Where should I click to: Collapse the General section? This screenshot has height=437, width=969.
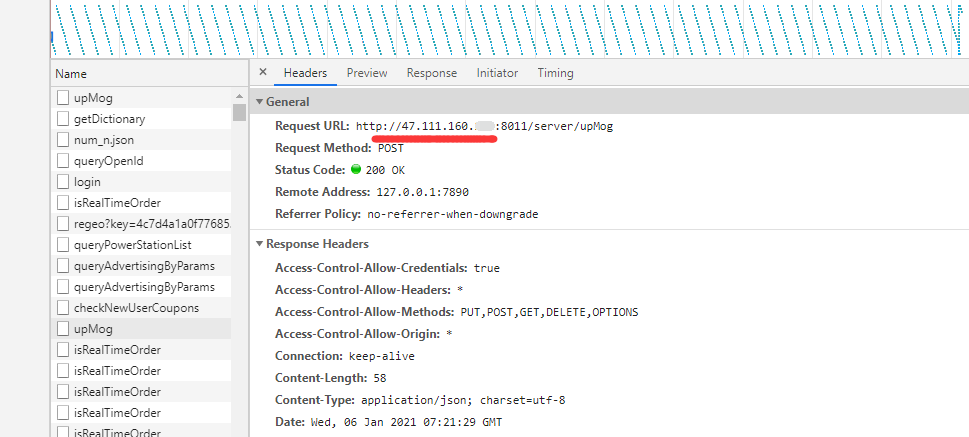pos(260,102)
